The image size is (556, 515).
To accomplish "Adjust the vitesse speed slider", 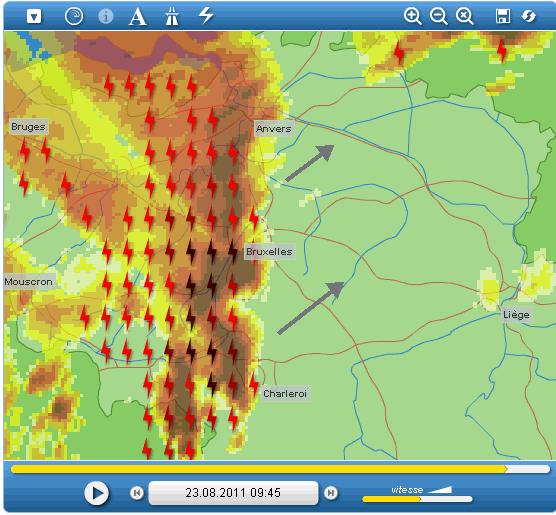I will pos(417,499).
